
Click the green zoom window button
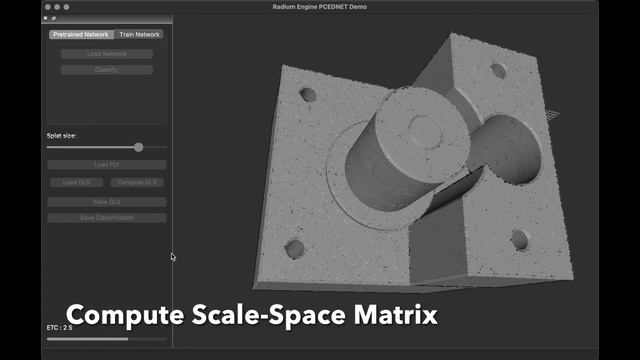click(67, 7)
